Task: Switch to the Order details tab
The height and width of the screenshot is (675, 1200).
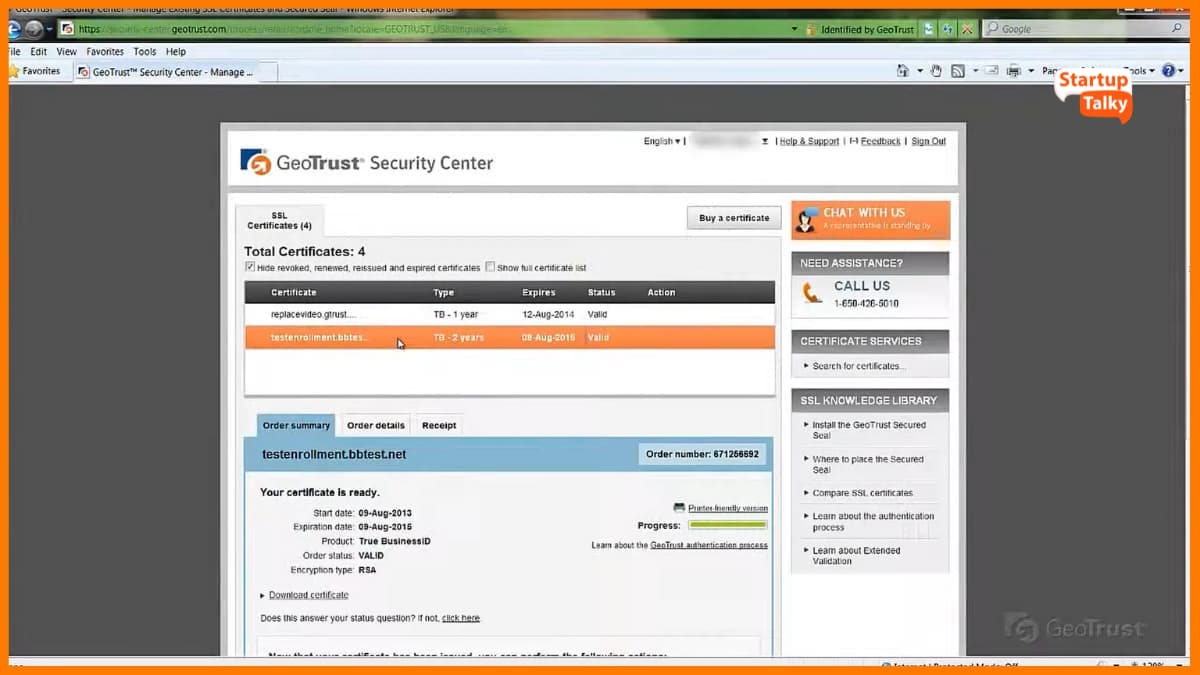Action: [375, 424]
